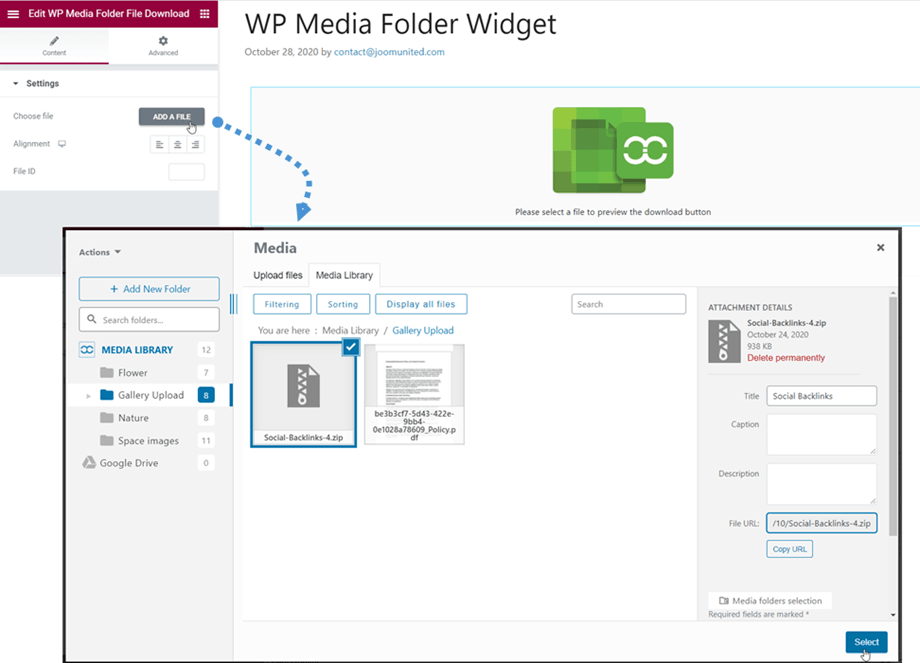
Task: Expand the Gallery Upload folder arrow
Action: coord(88,396)
